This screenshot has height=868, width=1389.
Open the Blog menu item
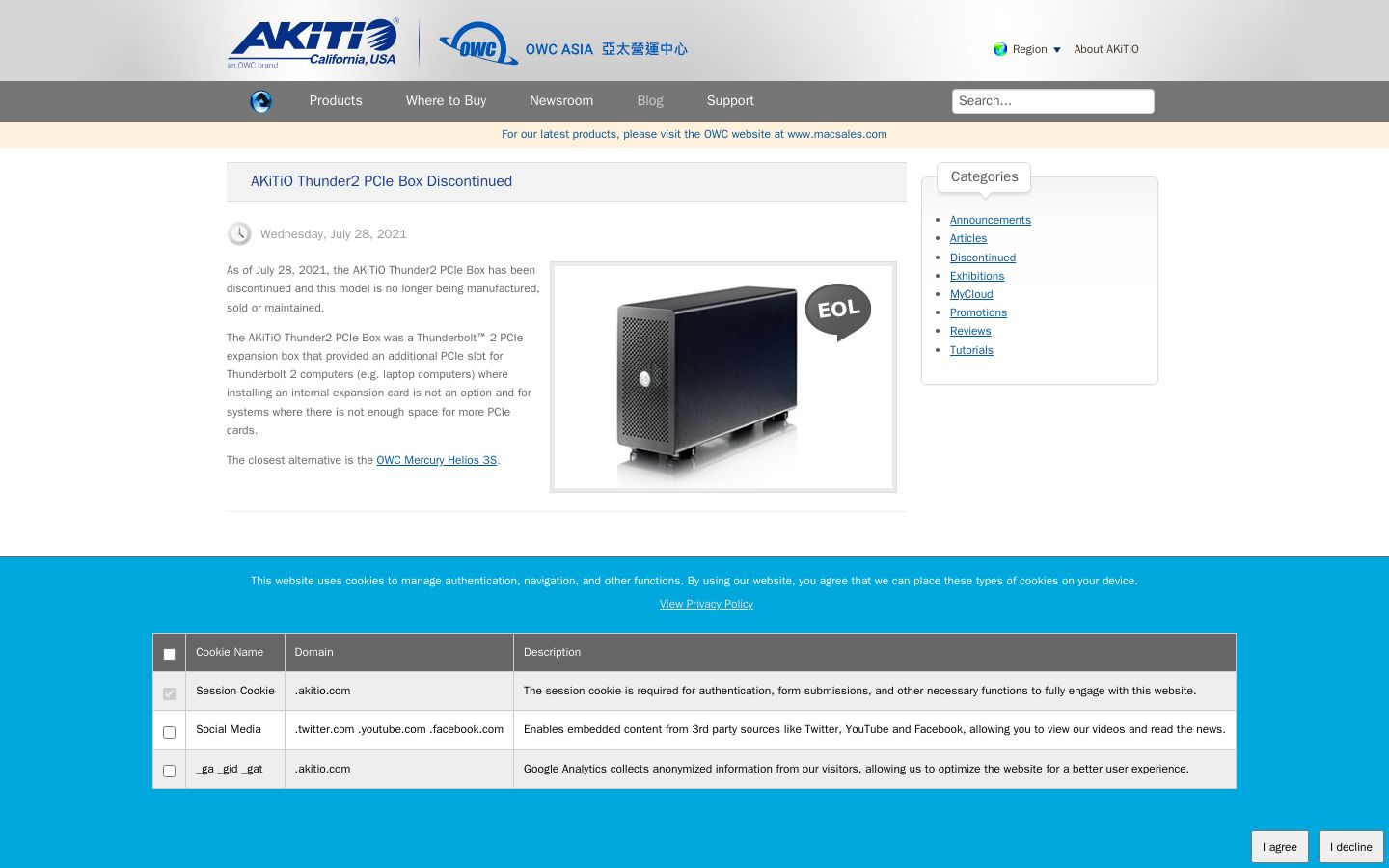click(x=650, y=100)
